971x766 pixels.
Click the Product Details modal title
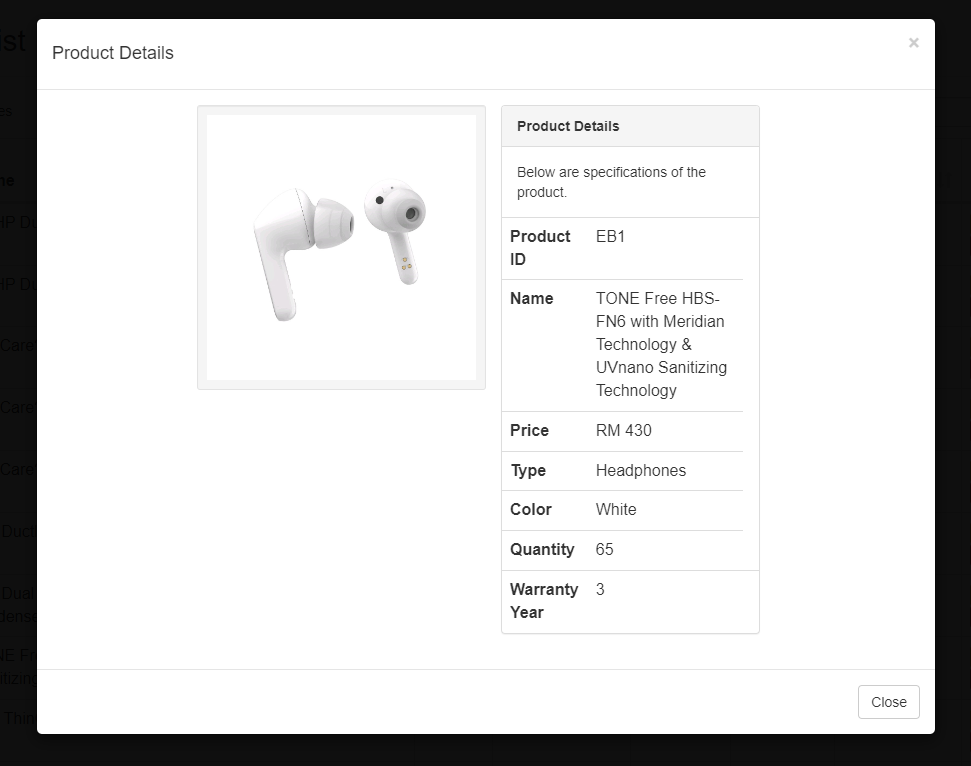coord(112,53)
